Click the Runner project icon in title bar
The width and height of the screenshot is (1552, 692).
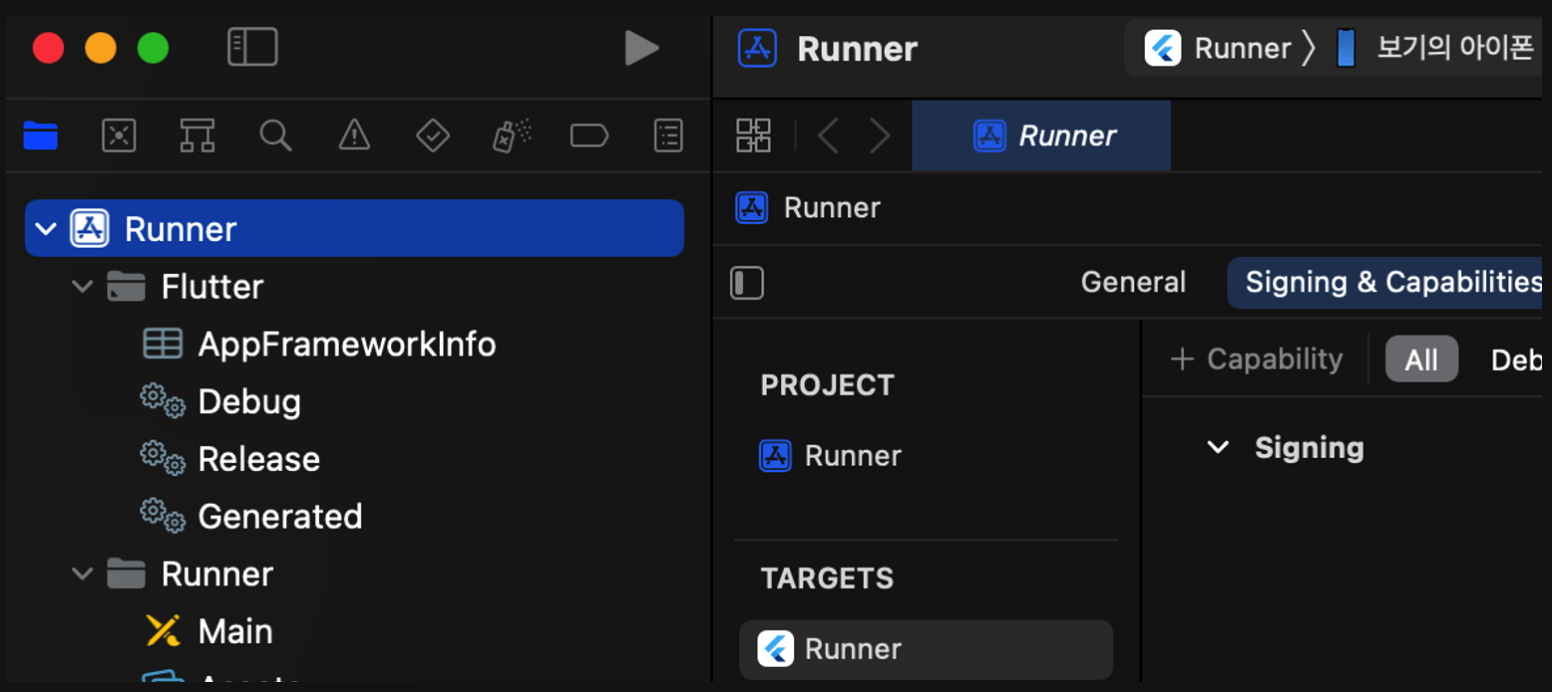pyautogui.click(x=757, y=48)
